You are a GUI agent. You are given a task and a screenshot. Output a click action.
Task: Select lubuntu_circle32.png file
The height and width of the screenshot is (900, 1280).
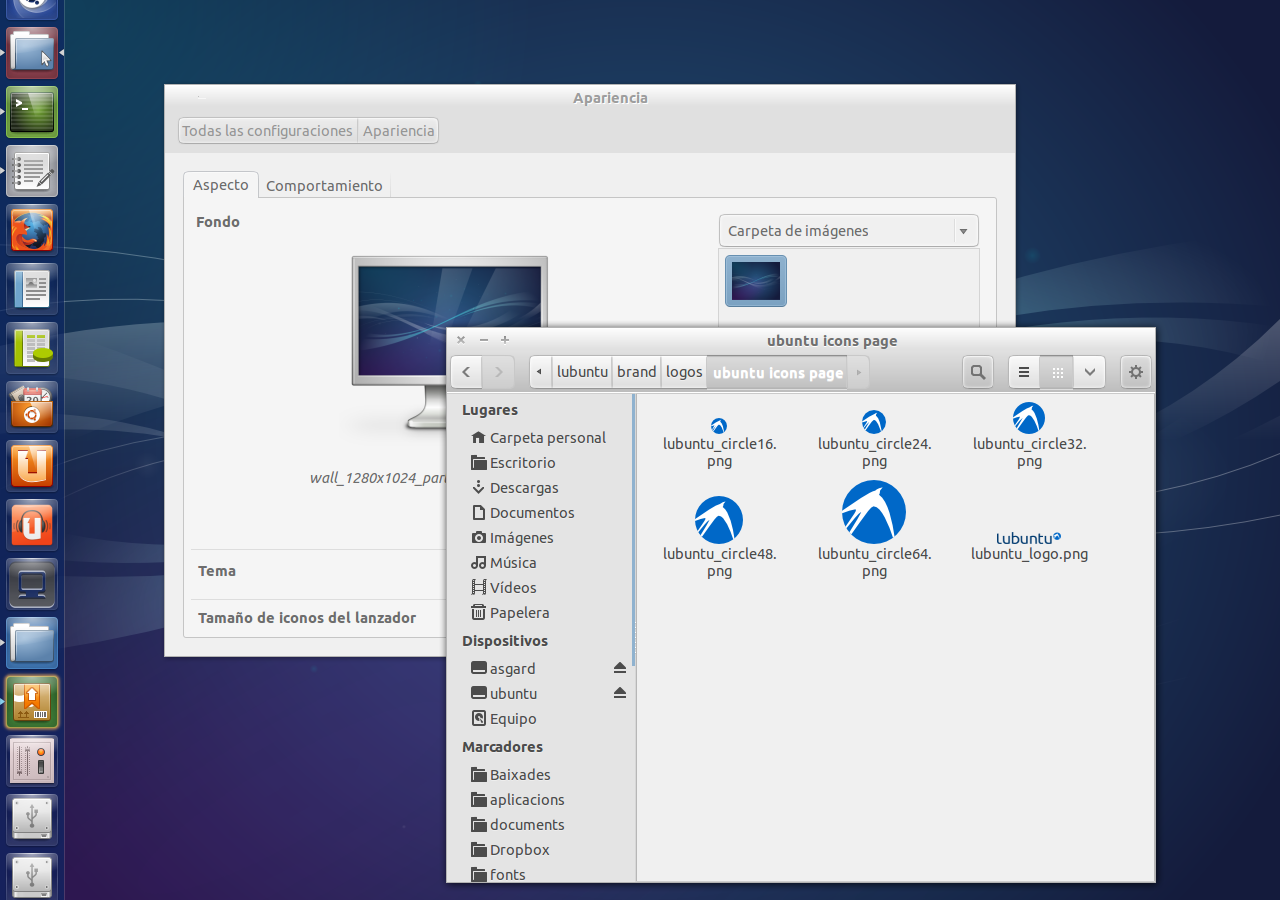point(1029,436)
